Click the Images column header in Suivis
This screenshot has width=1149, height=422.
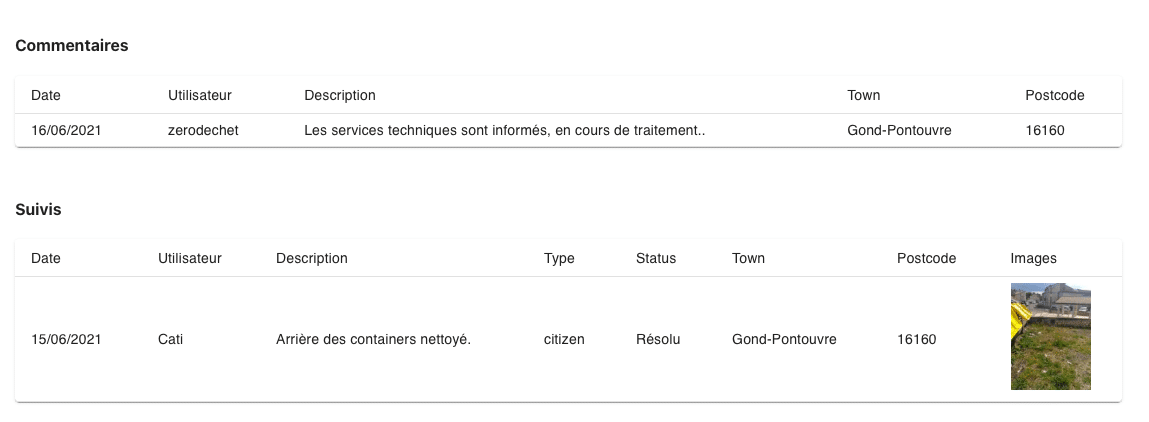tap(1033, 258)
